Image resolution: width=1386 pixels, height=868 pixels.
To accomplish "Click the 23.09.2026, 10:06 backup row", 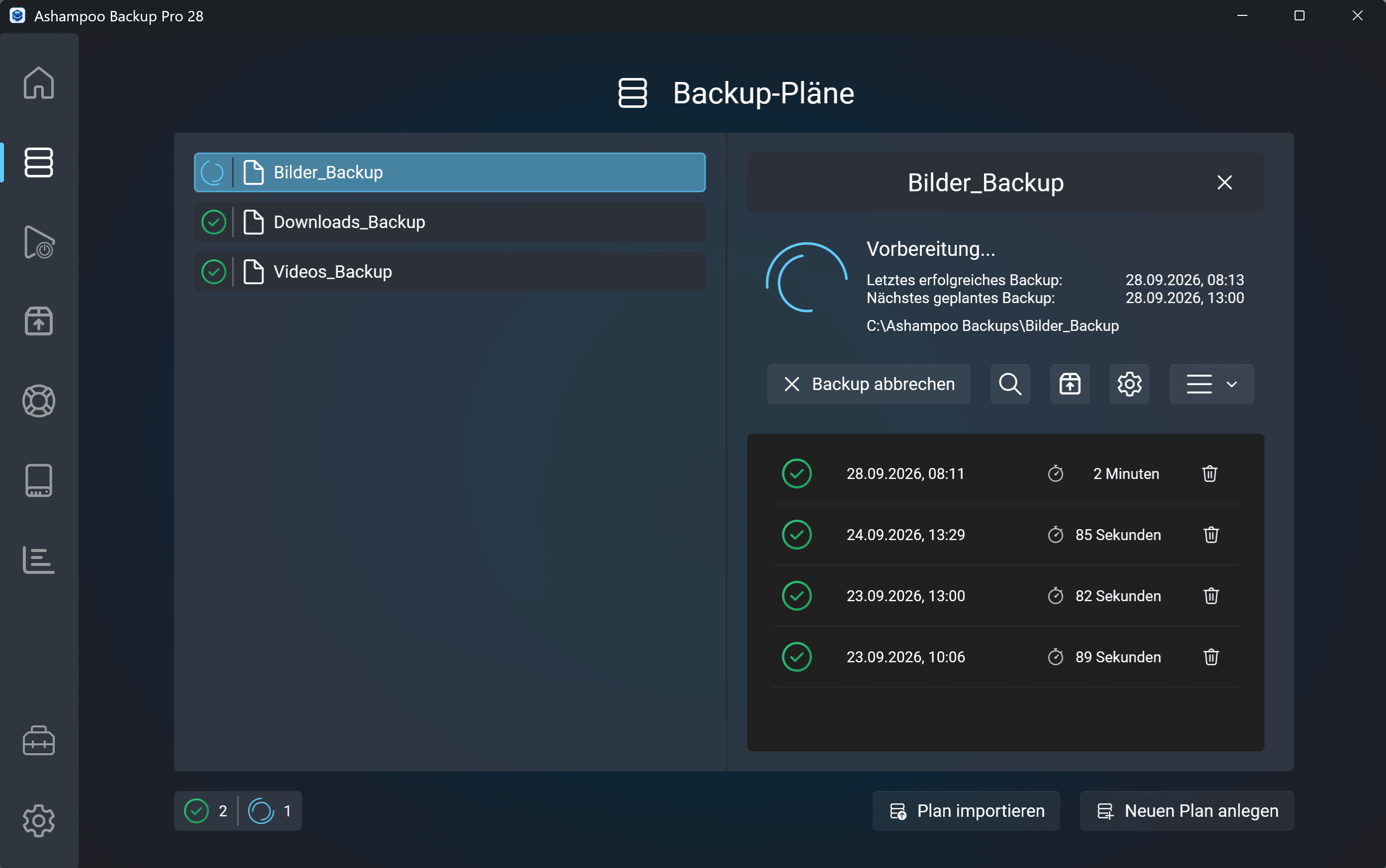I will (x=1005, y=657).
